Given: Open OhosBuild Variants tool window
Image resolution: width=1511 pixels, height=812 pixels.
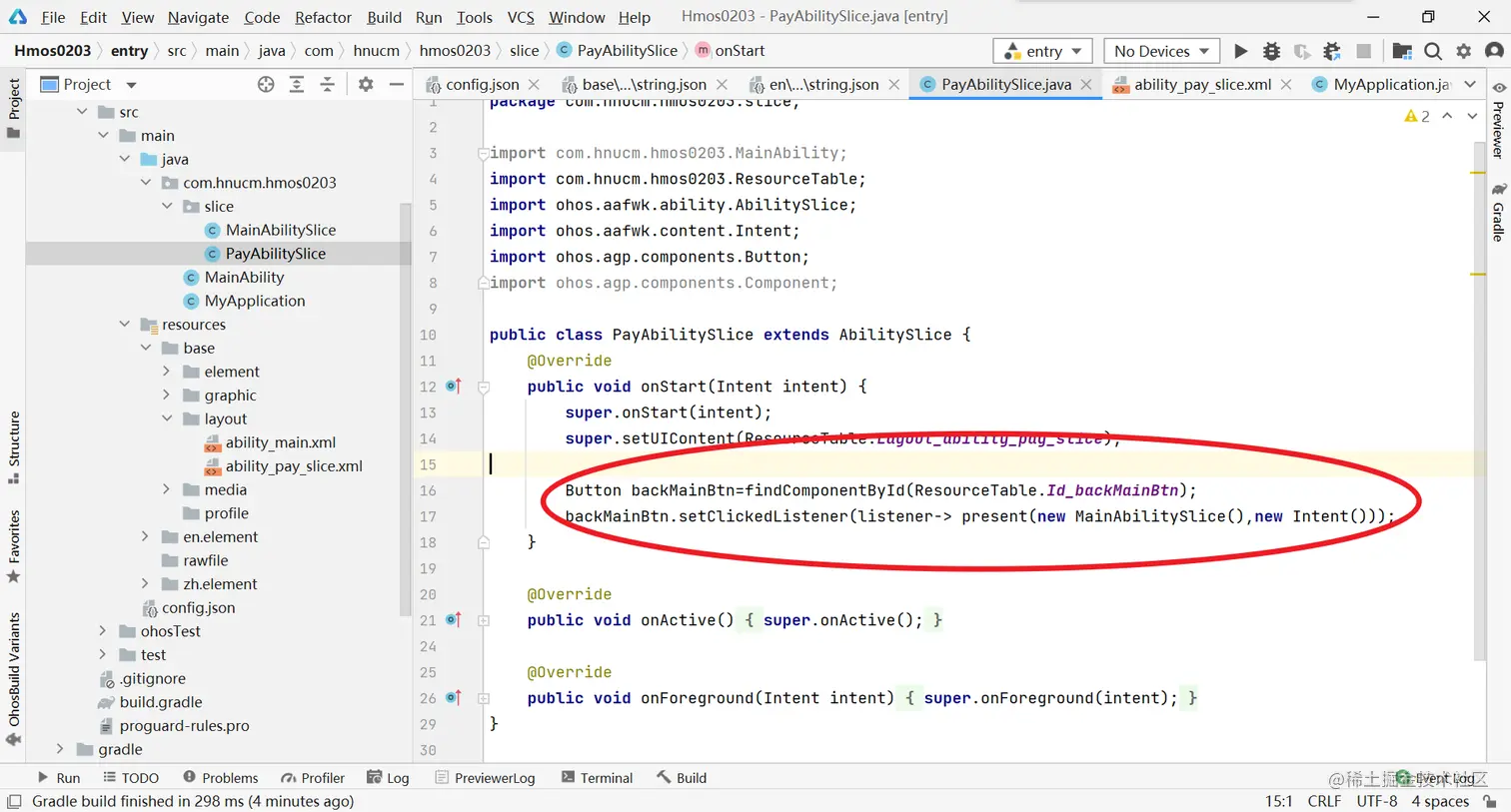Looking at the screenshot, I should pyautogui.click(x=14, y=679).
